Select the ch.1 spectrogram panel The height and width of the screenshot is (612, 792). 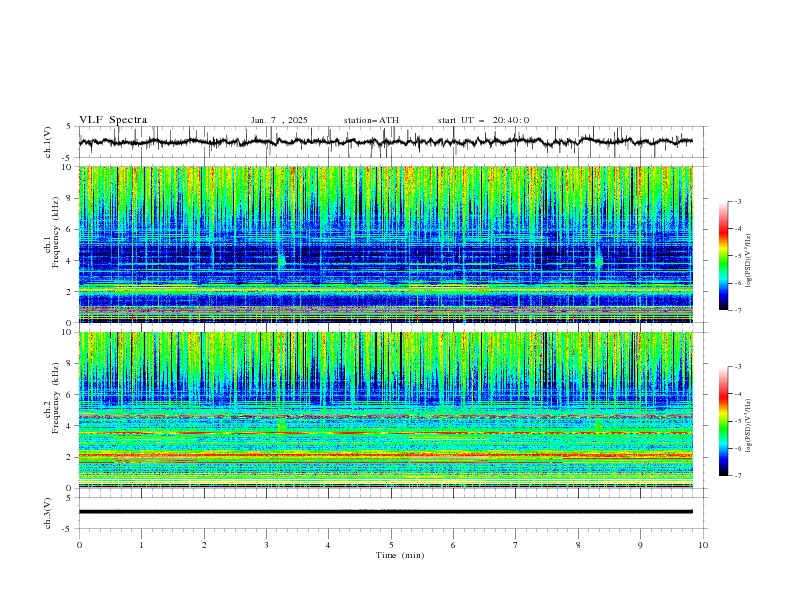[386, 244]
